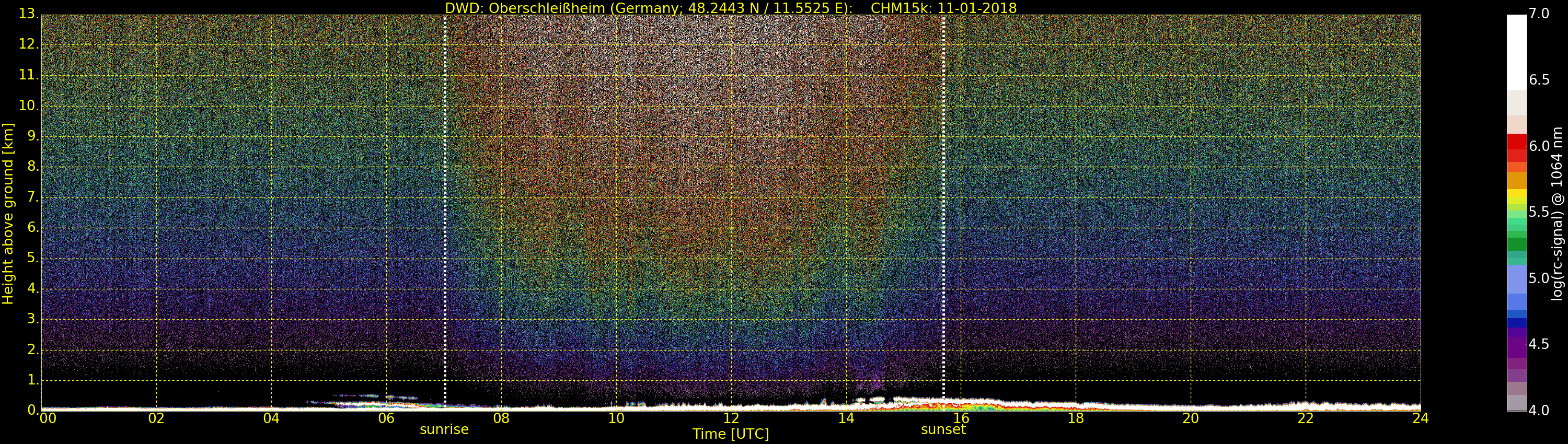Select the 06 tick on the time axis
This screenshot has height=444, width=1568.
(387, 418)
